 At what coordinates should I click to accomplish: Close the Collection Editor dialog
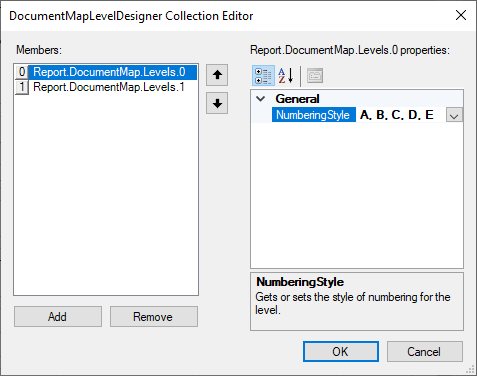pos(461,15)
